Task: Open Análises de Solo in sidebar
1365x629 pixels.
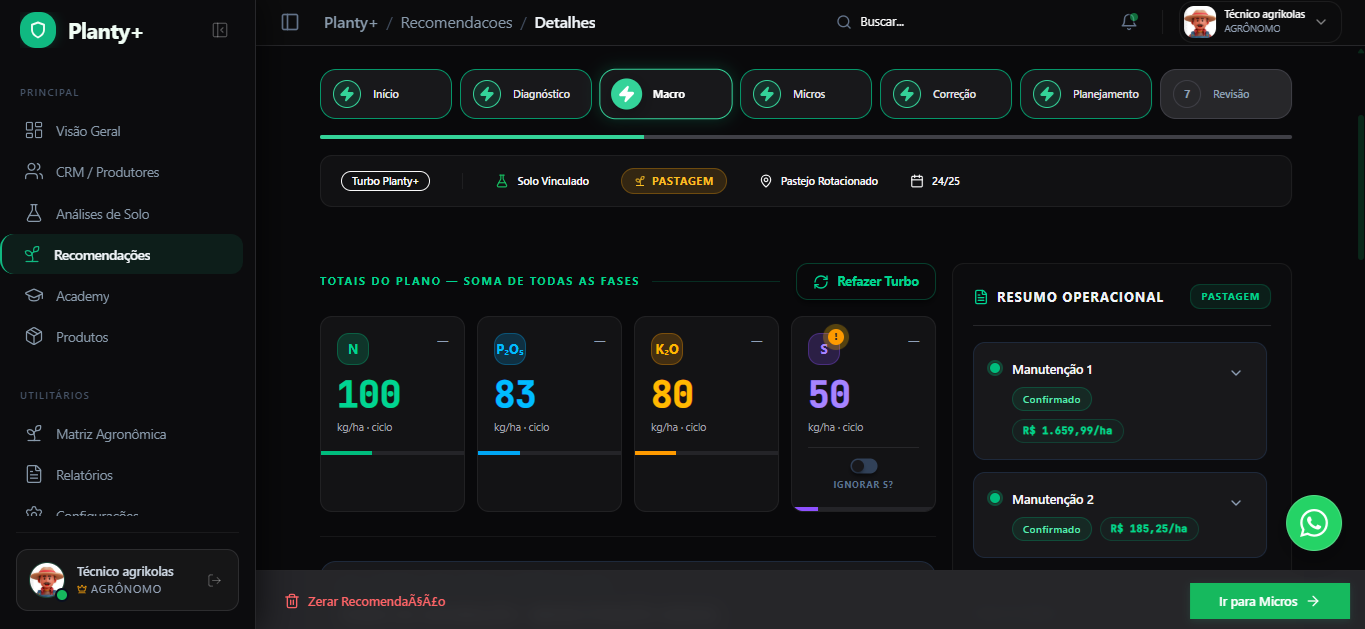Action: click(x=102, y=214)
